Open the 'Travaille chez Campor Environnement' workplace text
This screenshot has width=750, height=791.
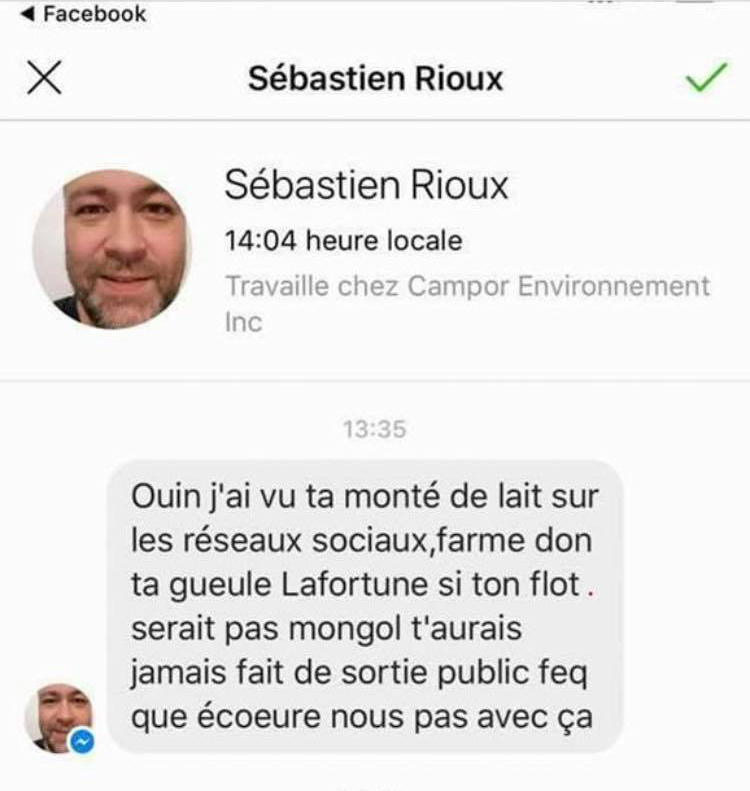pos(468,287)
